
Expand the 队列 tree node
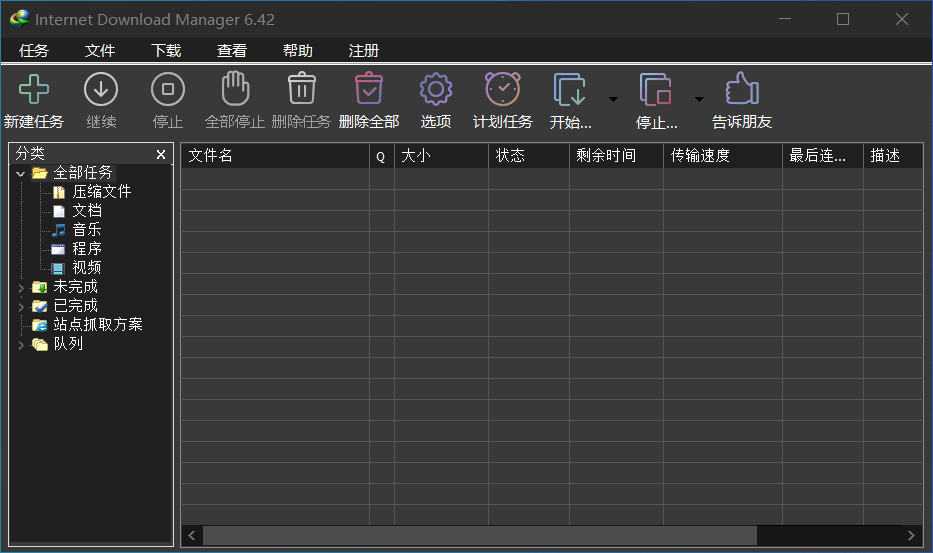tap(21, 345)
